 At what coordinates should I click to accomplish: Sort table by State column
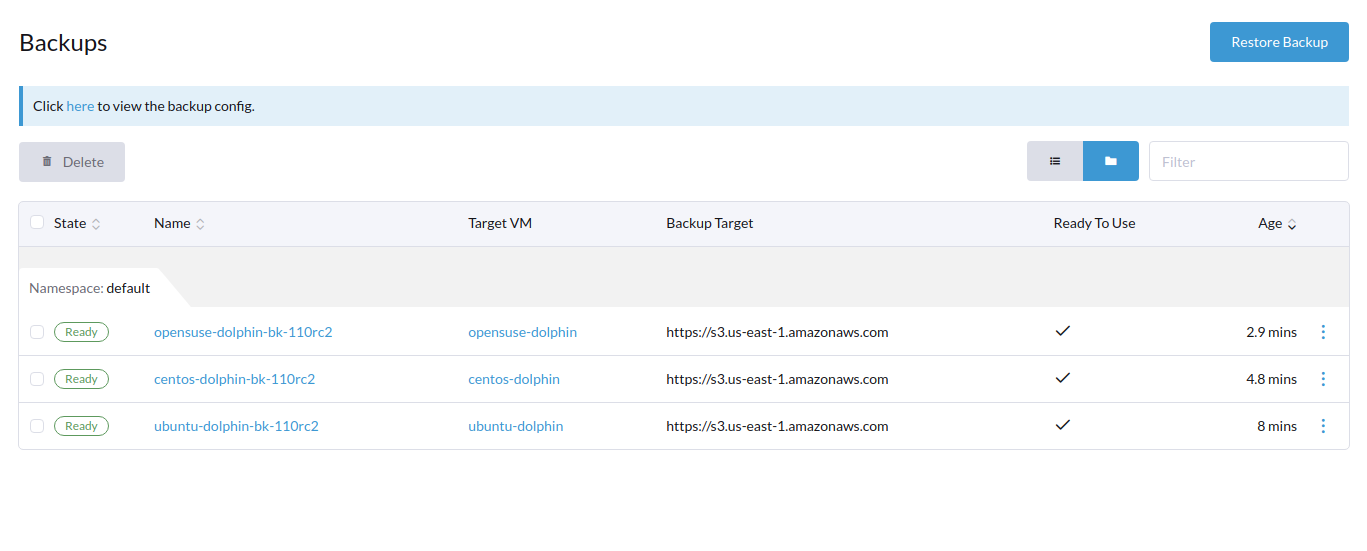[77, 223]
